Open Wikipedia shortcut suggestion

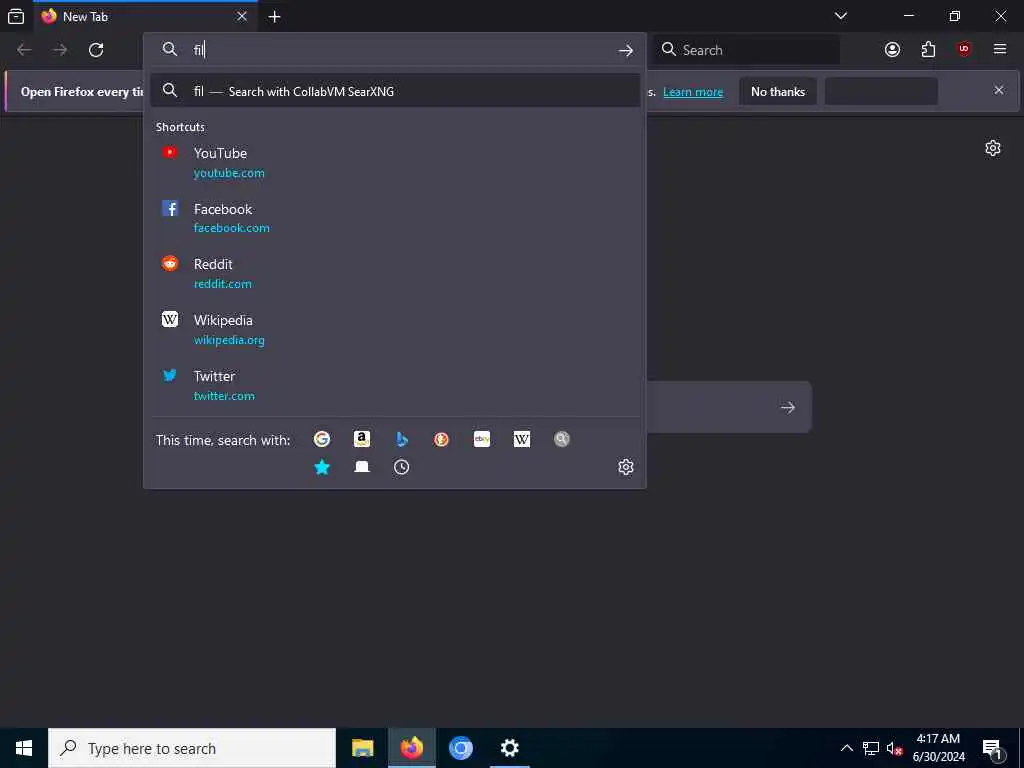394,330
